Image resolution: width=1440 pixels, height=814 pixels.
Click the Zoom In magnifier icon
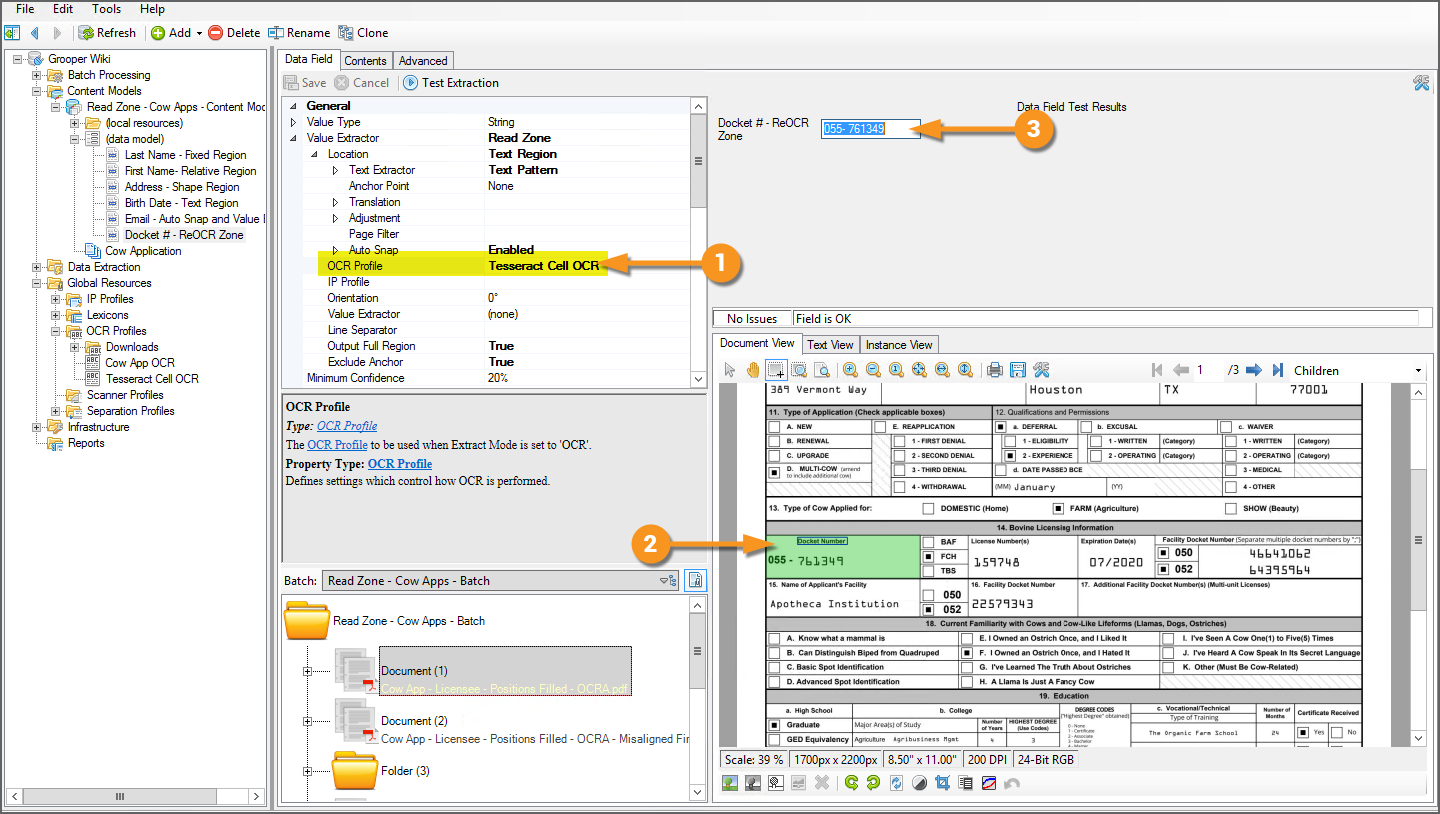pos(850,370)
